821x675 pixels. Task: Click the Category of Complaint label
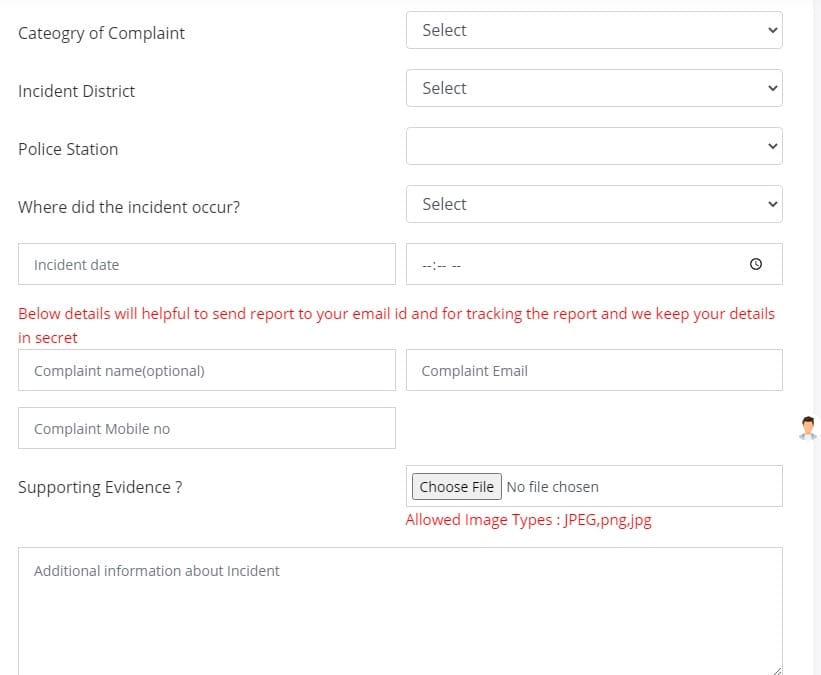point(101,33)
